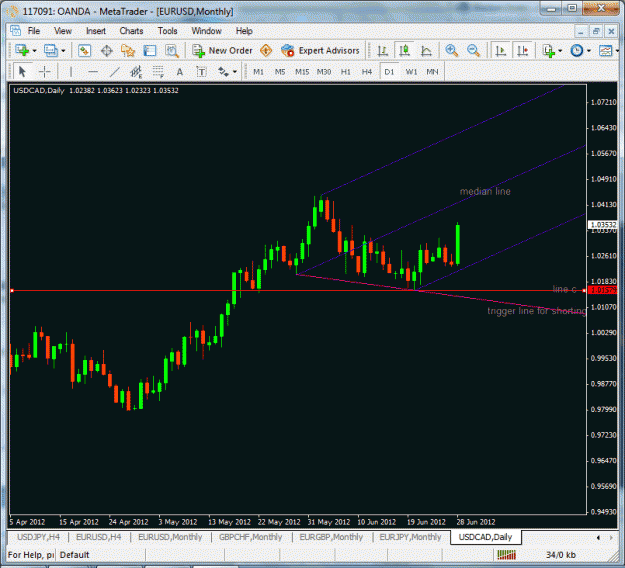The height and width of the screenshot is (568, 625).
Task: Open the Help menu
Action: pos(244,31)
